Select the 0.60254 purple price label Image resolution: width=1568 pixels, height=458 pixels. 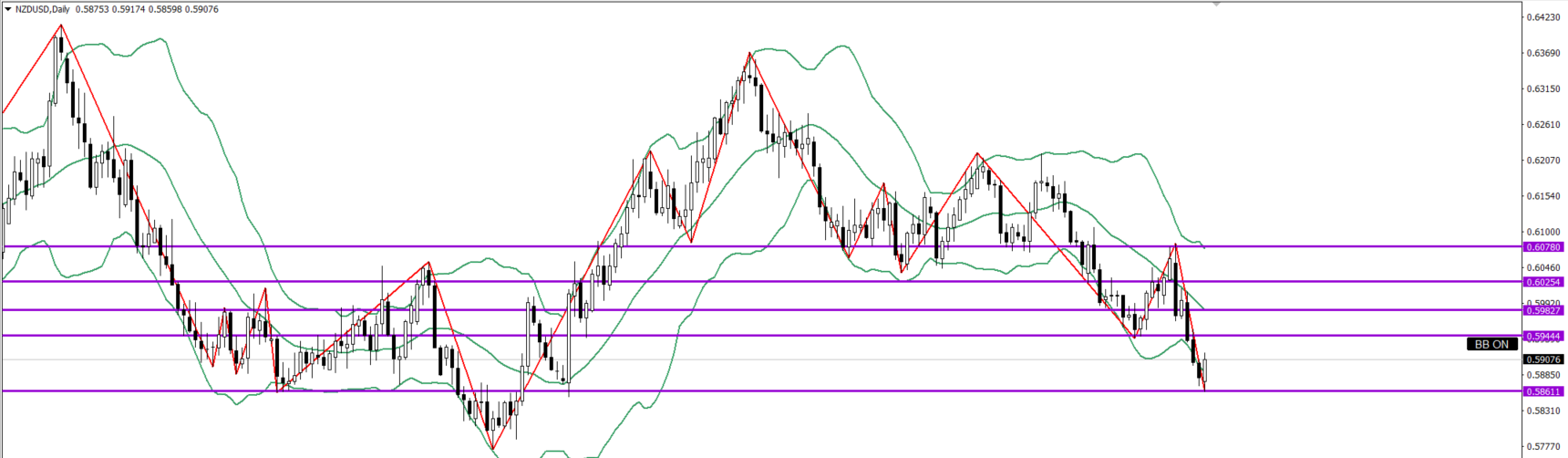(x=1543, y=282)
